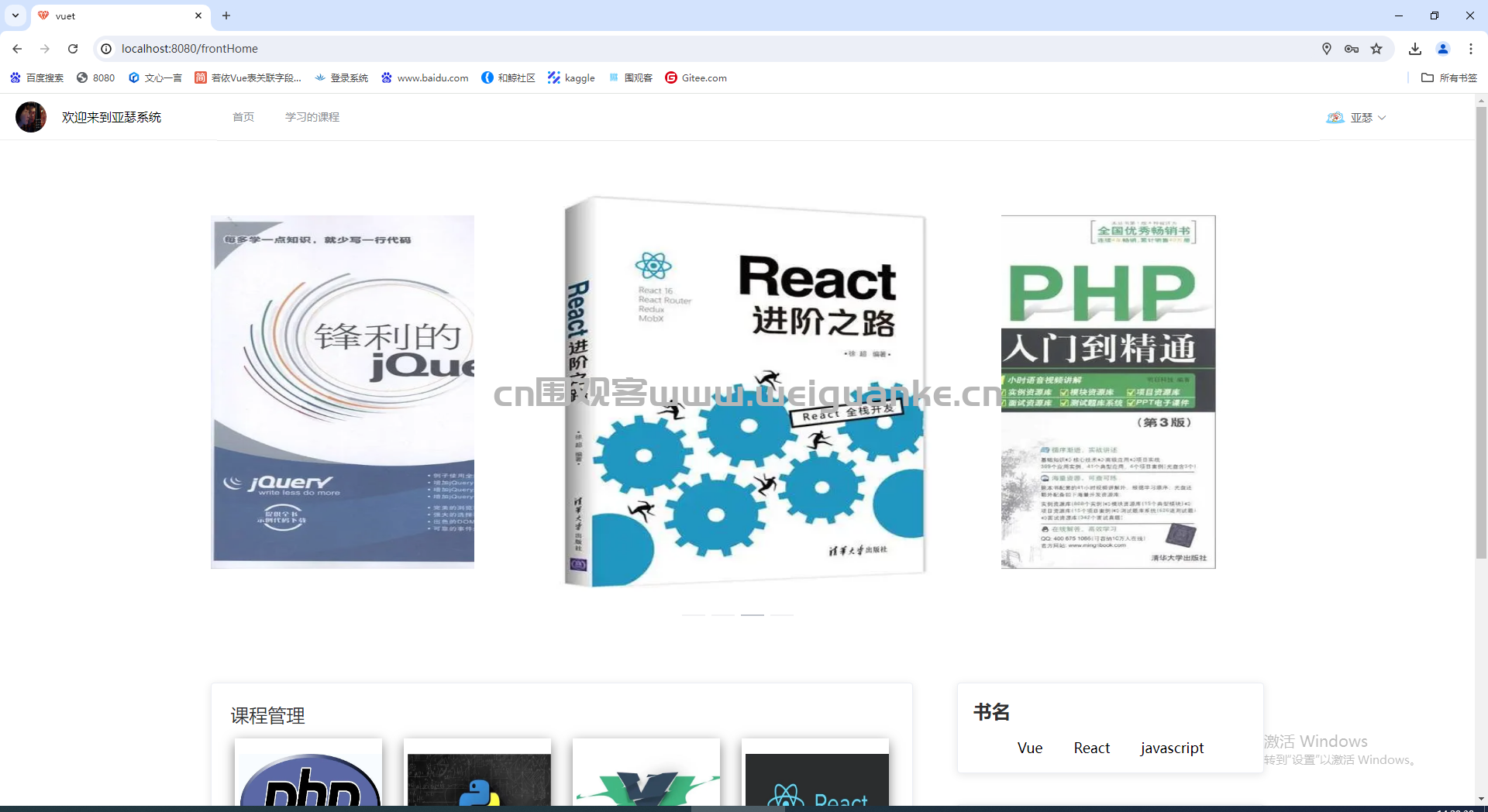The image size is (1488, 812).
Task: Open the Gitee.com bookmark
Action: [x=696, y=77]
